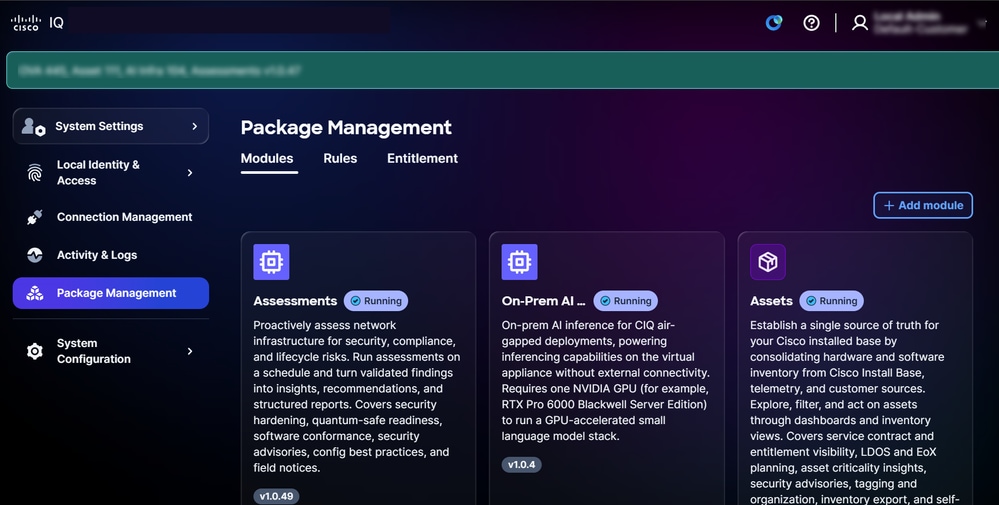Switch to the Rules tab
Image resolution: width=999 pixels, height=505 pixels.
[340, 159]
